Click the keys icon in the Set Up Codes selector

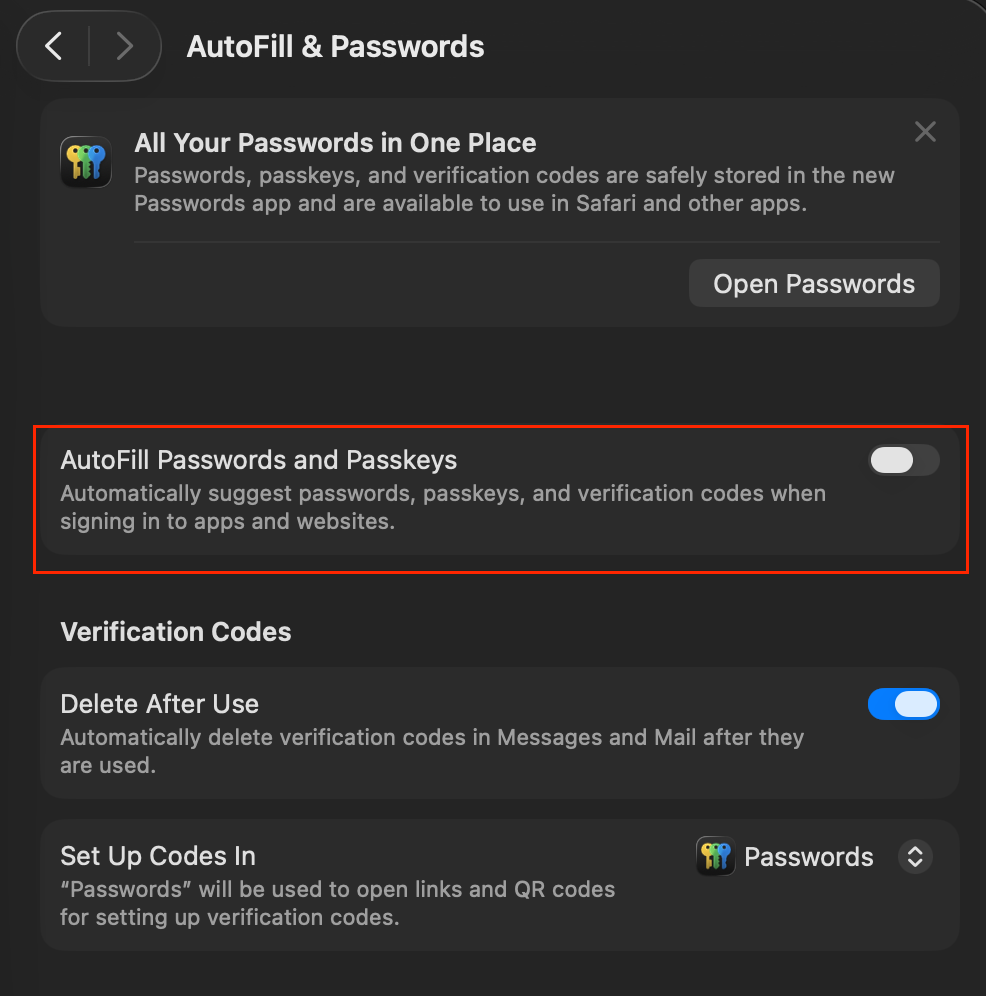(x=716, y=857)
